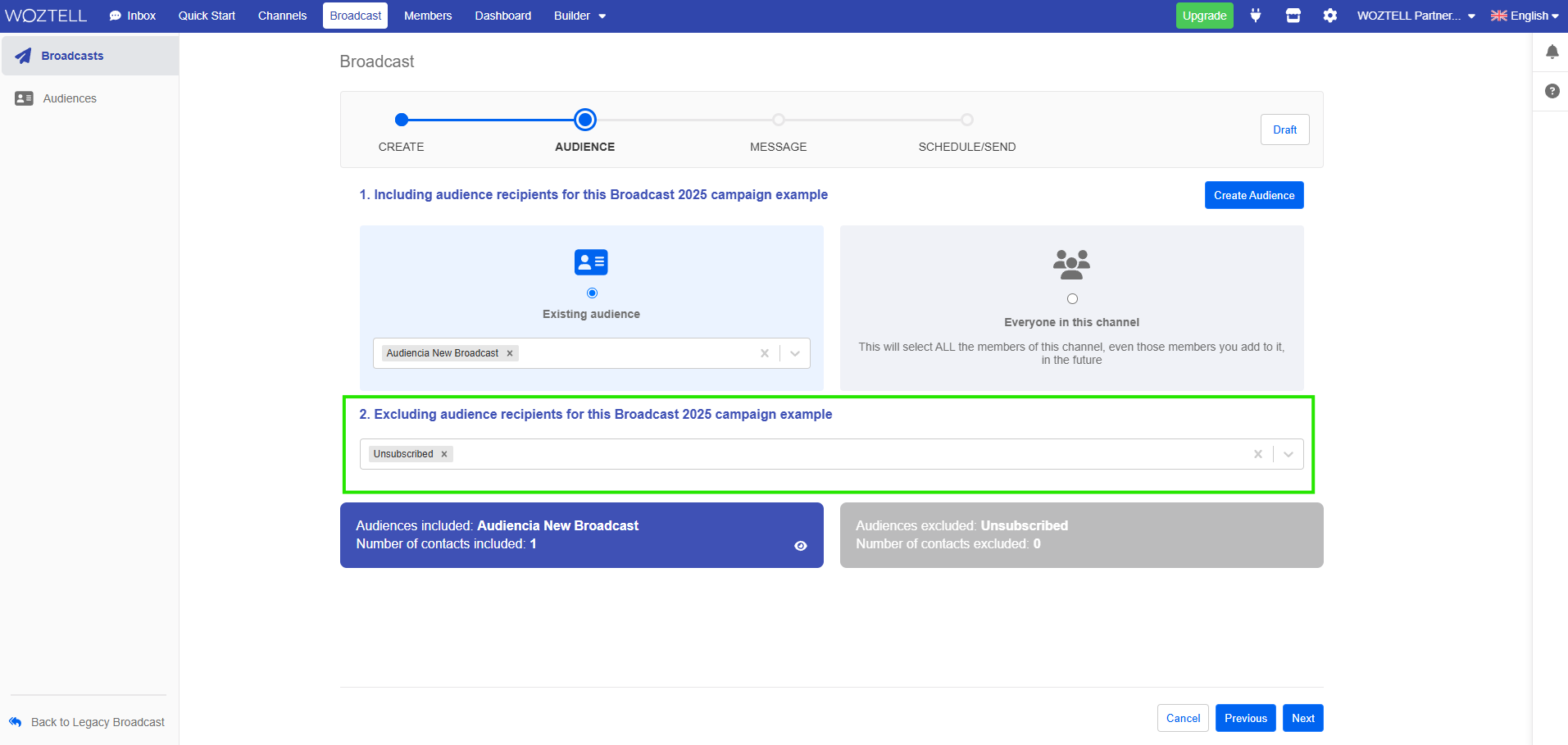Open settings via the gear icon
Viewport: 1568px width, 745px height.
pyautogui.click(x=1329, y=16)
